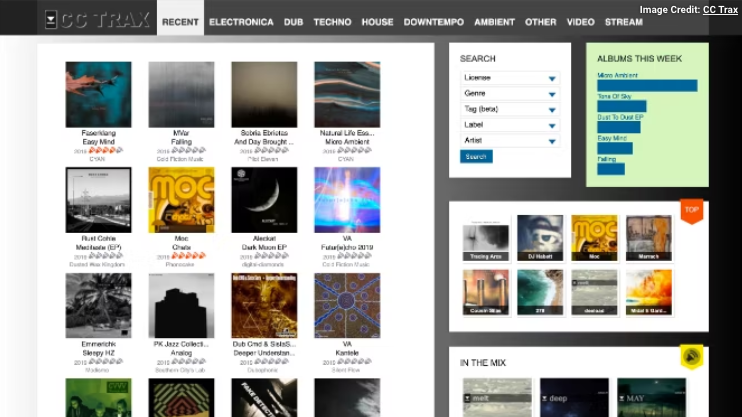Switch to the OTHER tab
Screen dimensions: 742x417
[x=540, y=22]
